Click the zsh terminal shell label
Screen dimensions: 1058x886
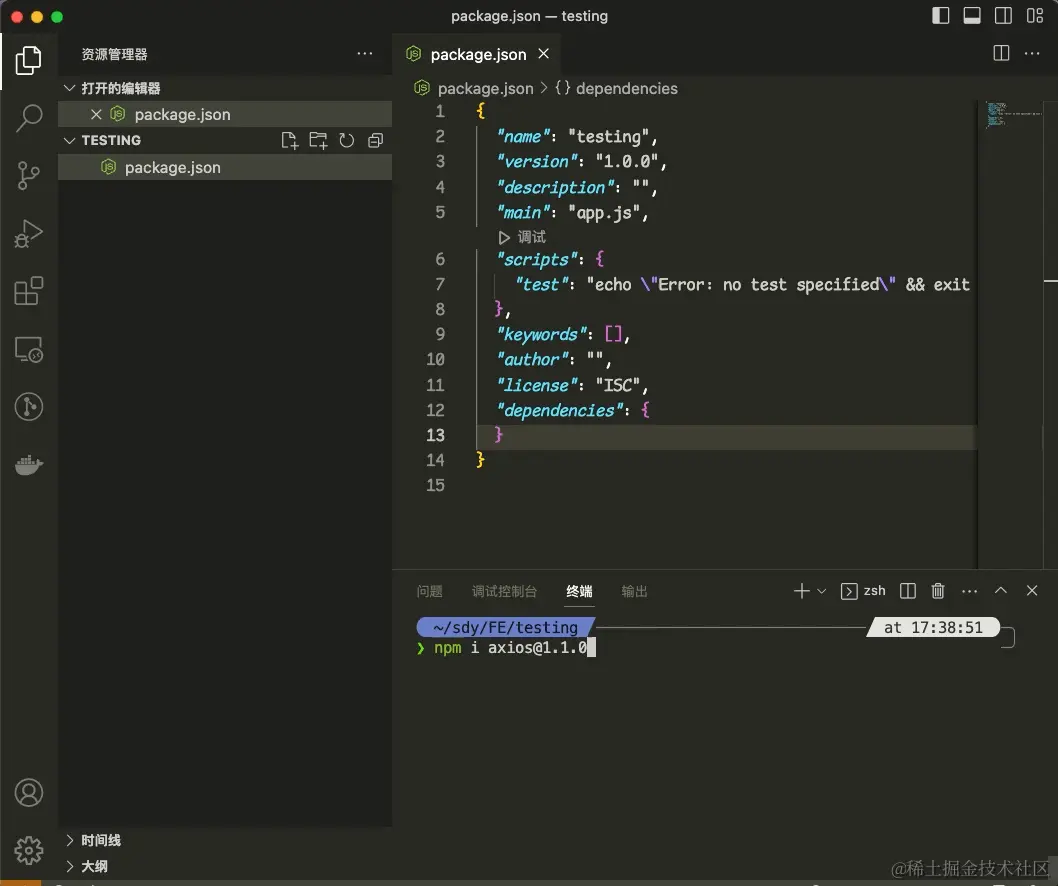(x=874, y=590)
